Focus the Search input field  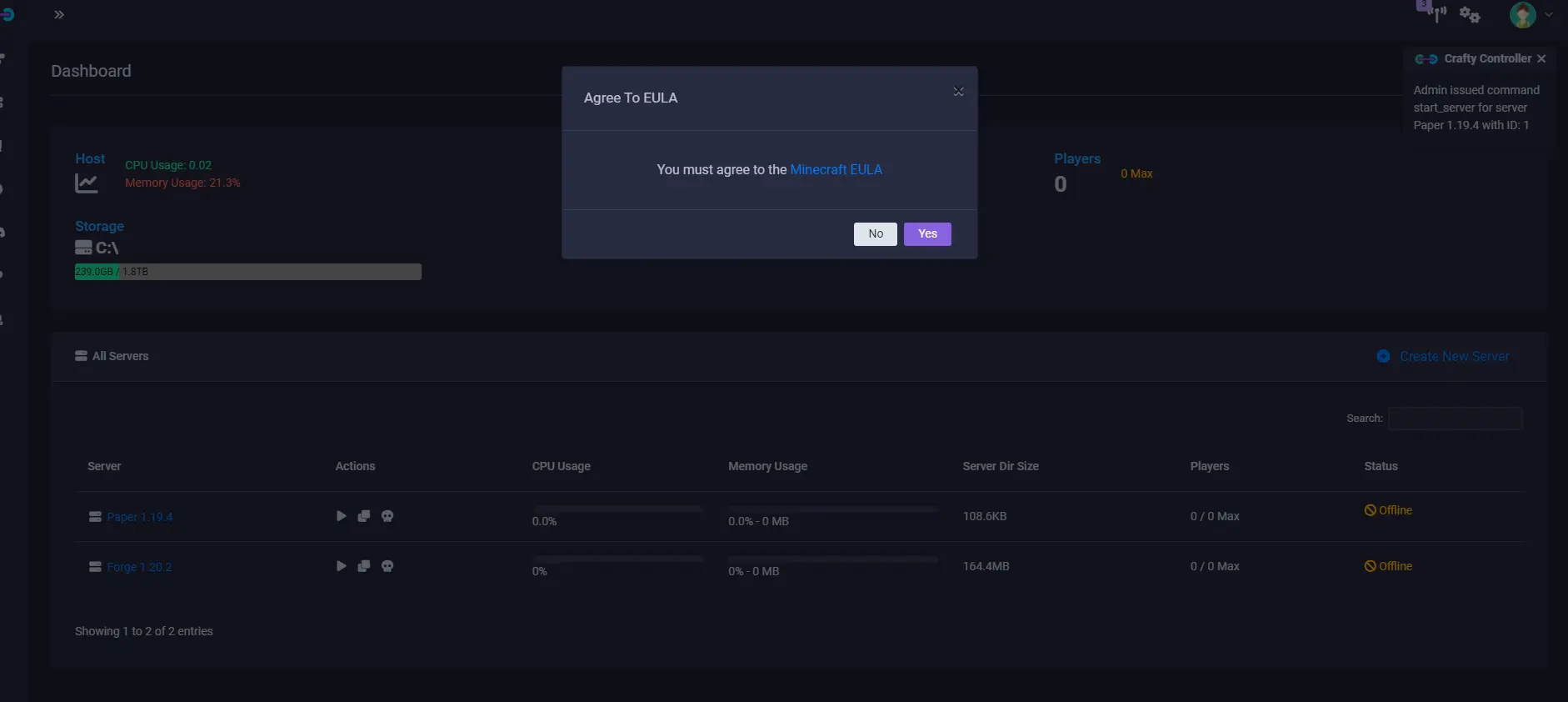1456,419
